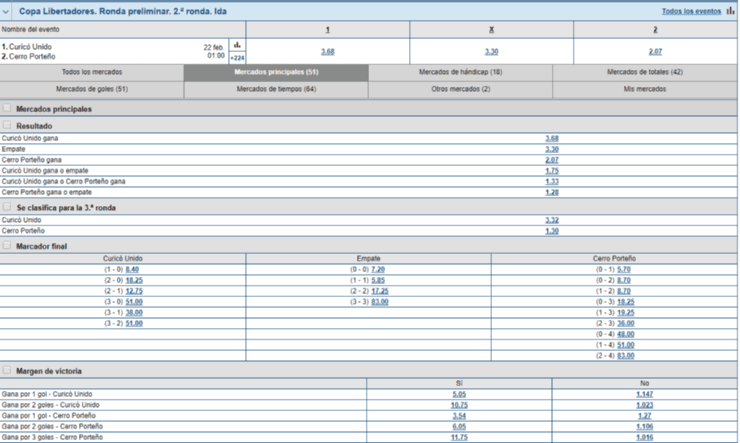The height and width of the screenshot is (443, 740).
Task: Open the Mercados de tiempos tab
Action: [276, 89]
